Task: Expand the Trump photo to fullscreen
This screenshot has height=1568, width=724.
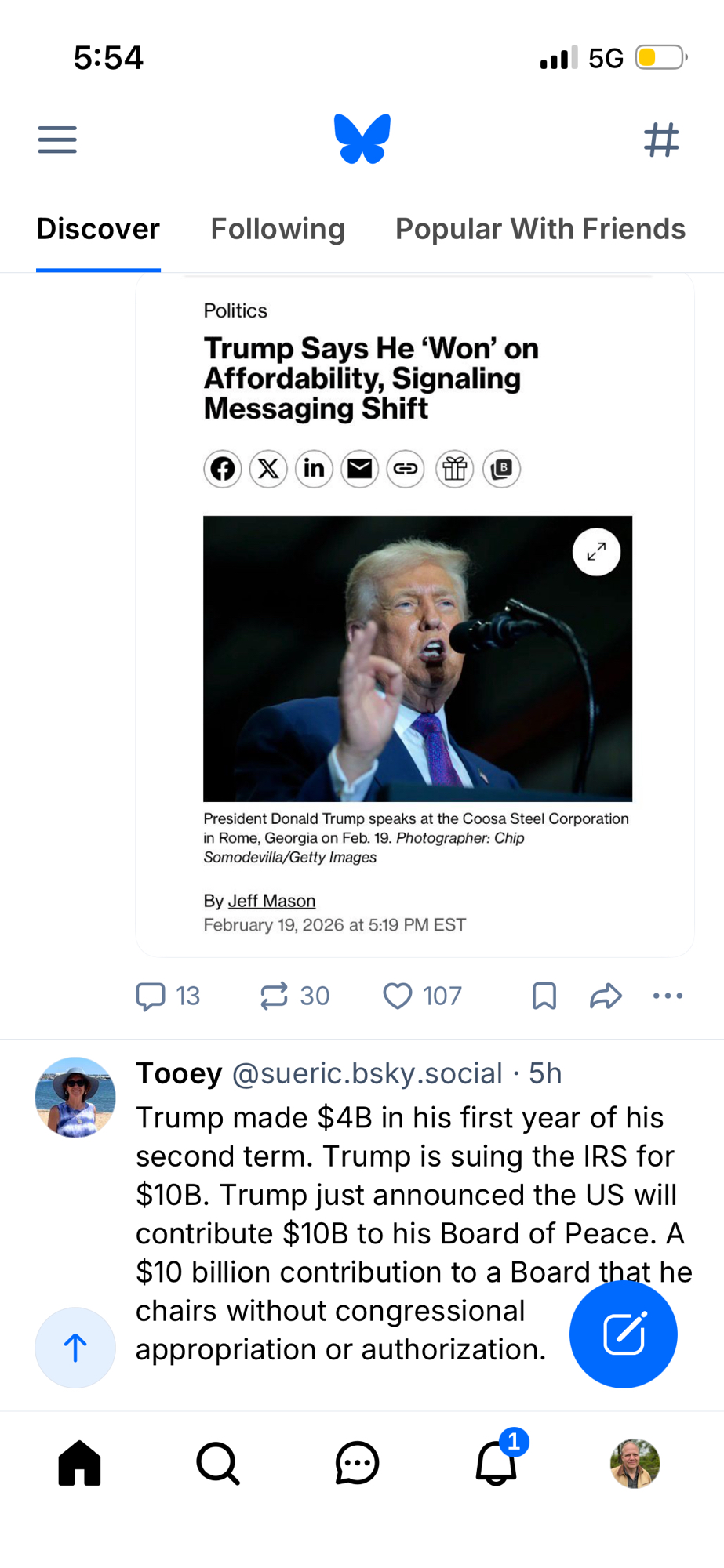Action: click(596, 552)
